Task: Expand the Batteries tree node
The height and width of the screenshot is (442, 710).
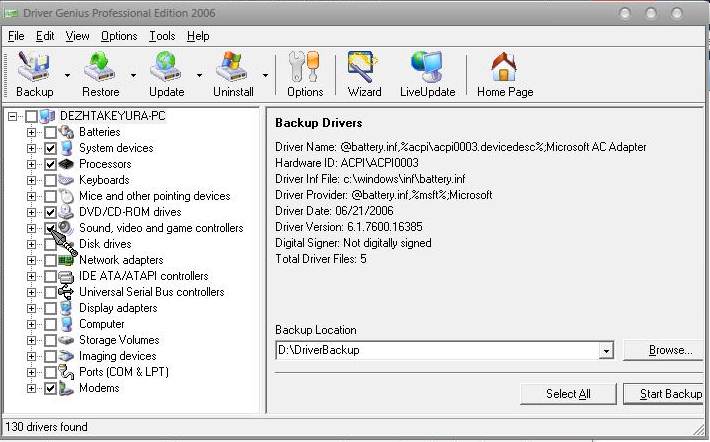Action: 31,132
